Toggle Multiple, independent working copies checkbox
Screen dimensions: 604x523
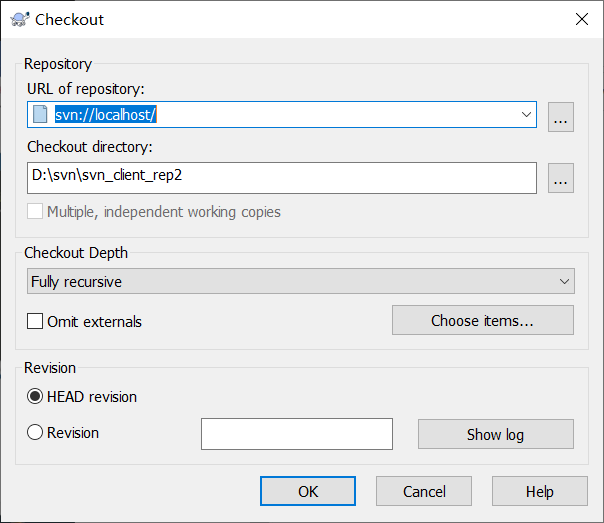point(35,211)
